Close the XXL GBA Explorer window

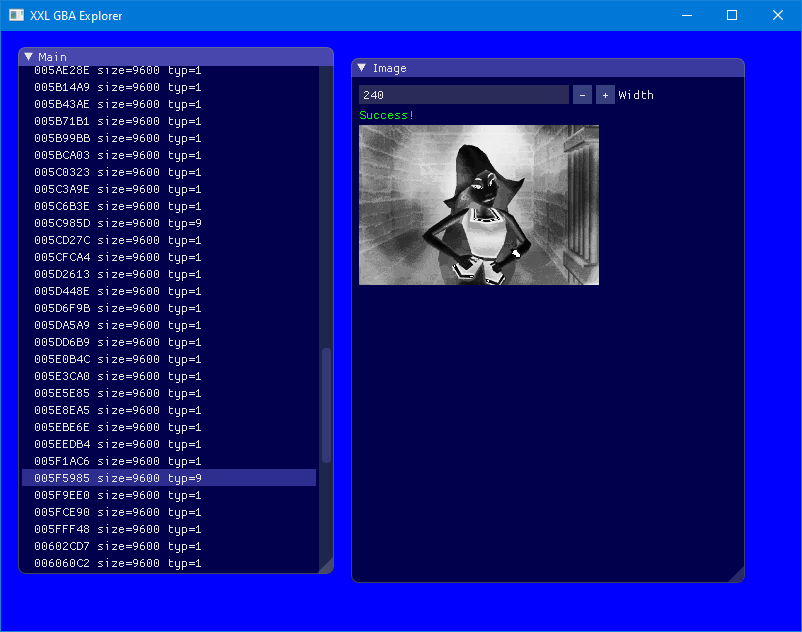click(777, 15)
